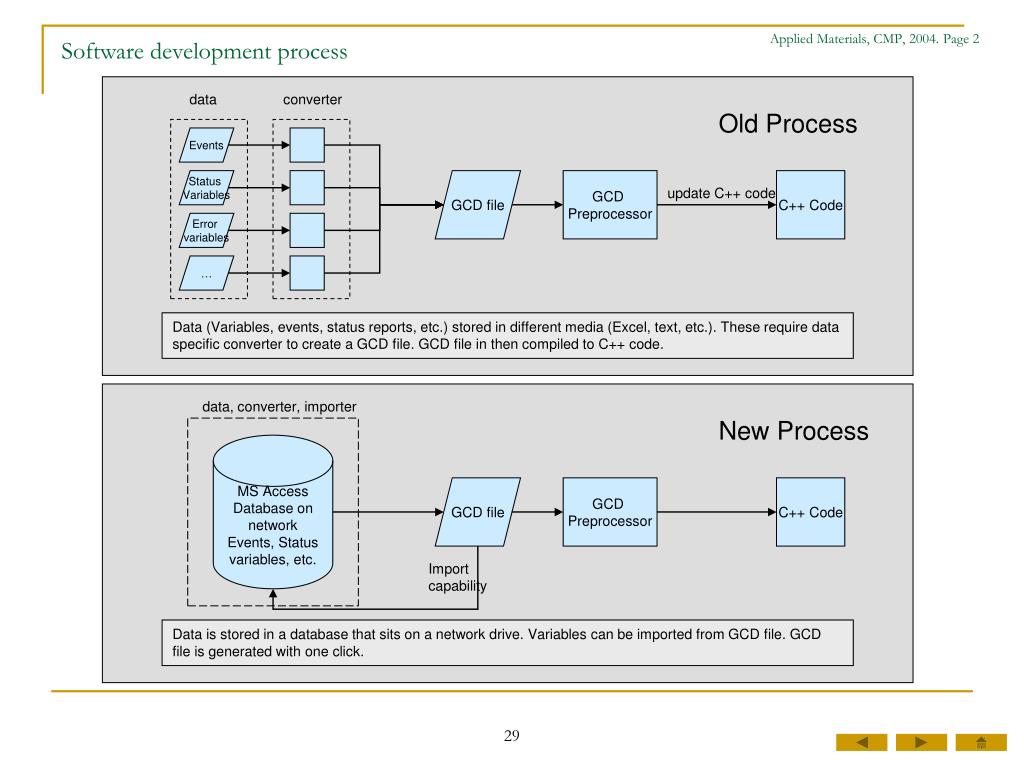1024x768 pixels.
Task: Click the converter box next to Events
Action: (307, 145)
